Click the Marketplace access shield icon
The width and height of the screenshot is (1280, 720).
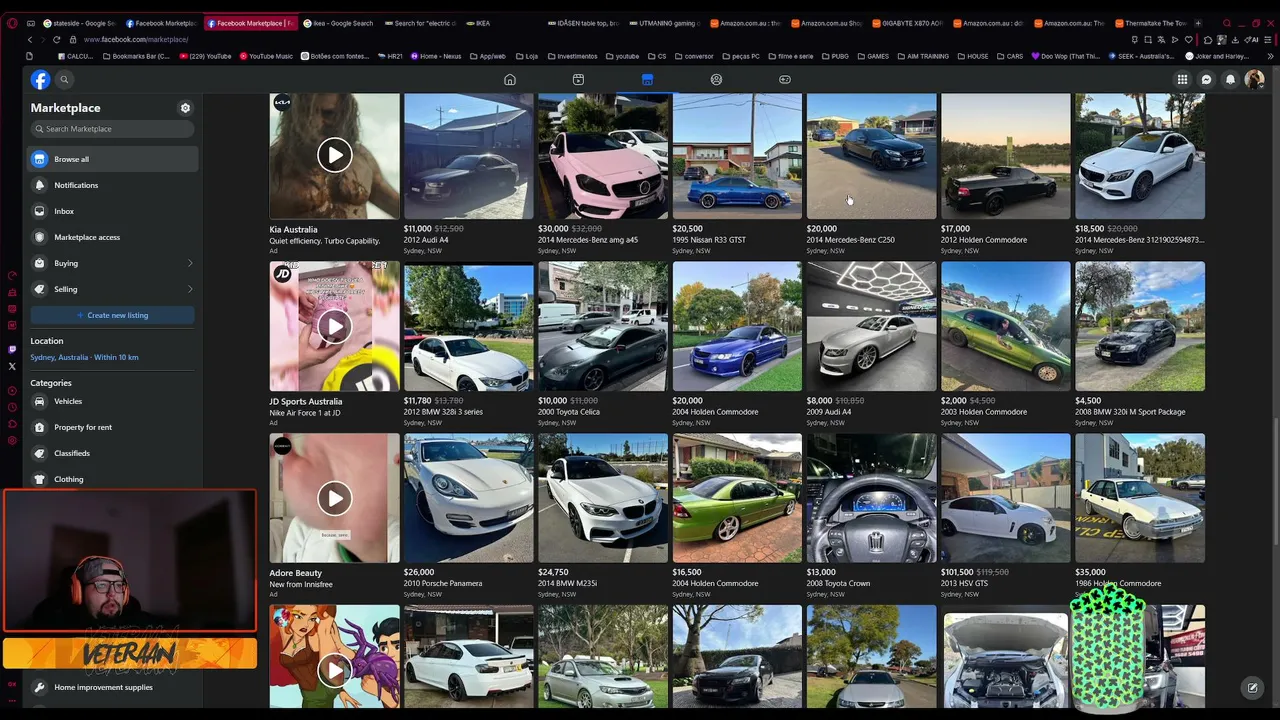click(x=39, y=237)
